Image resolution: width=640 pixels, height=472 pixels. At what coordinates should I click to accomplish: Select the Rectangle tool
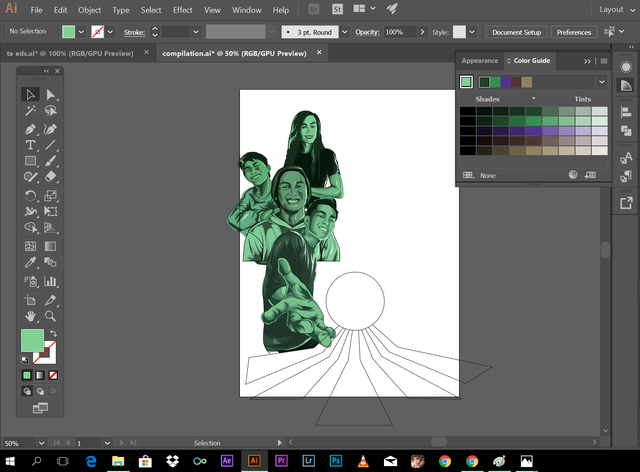pyautogui.click(x=30, y=162)
